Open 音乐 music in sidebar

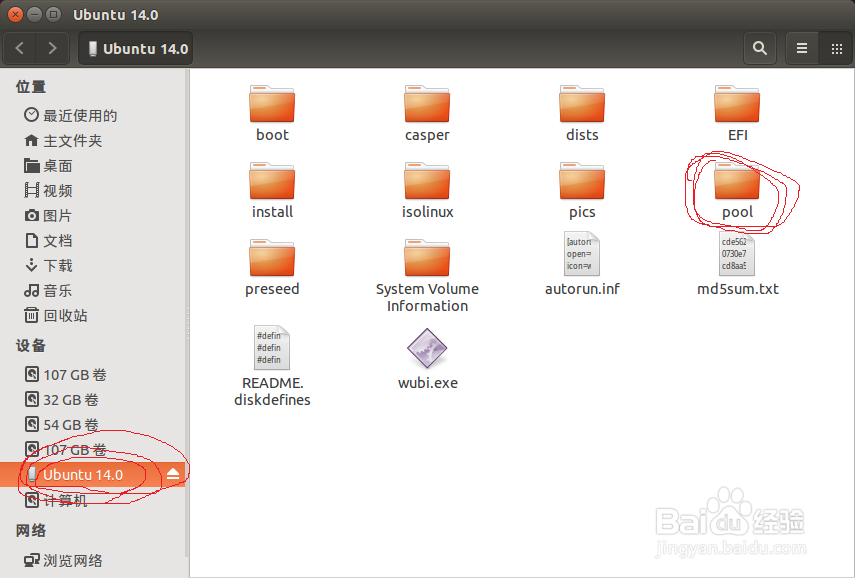pos(48,291)
